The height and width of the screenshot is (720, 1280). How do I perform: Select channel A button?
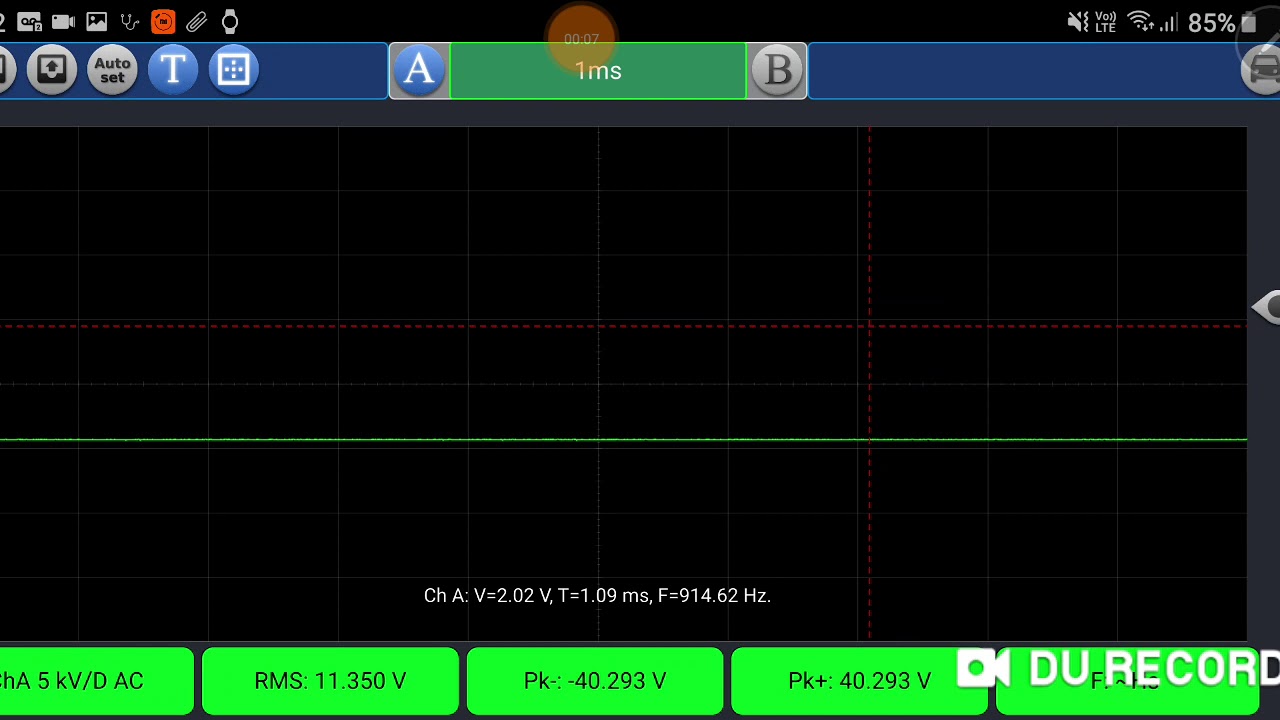tap(419, 71)
